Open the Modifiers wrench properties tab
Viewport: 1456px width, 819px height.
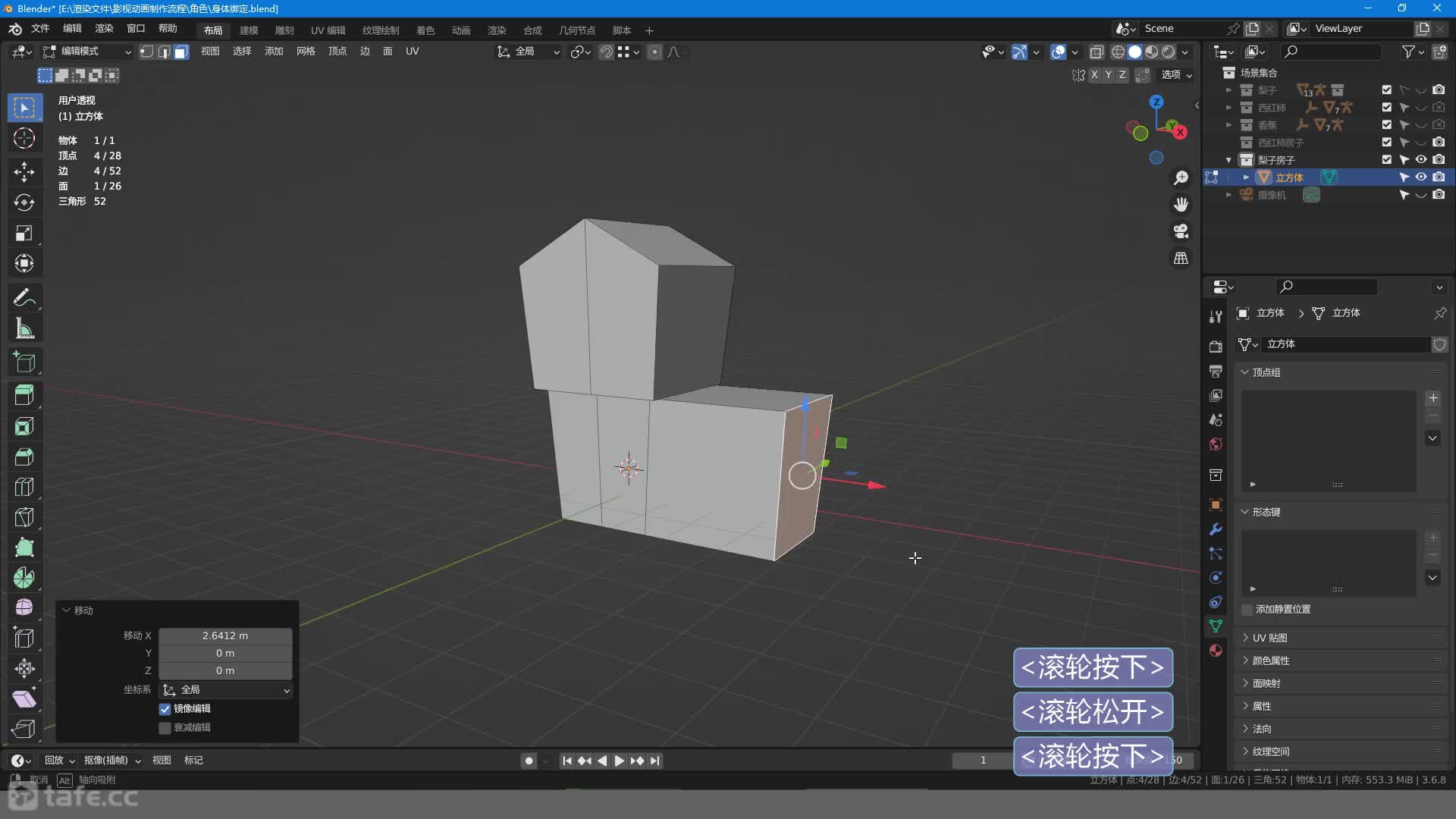[x=1216, y=529]
